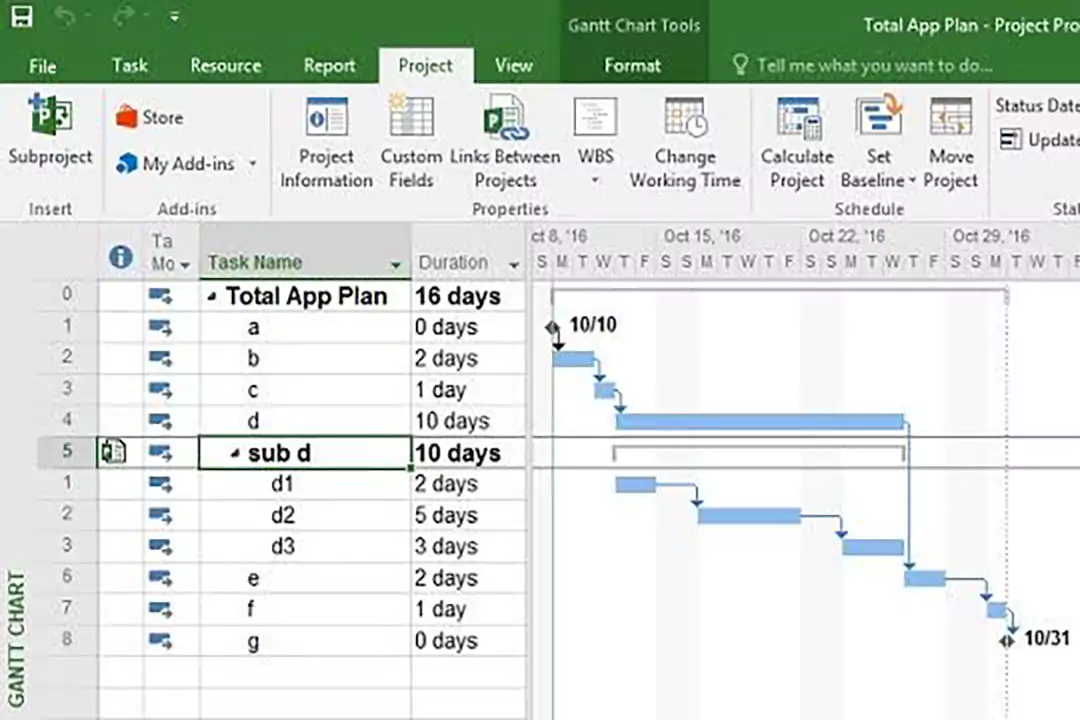This screenshot has width=1080, height=720.
Task: Open the Office Store
Action: [149, 117]
